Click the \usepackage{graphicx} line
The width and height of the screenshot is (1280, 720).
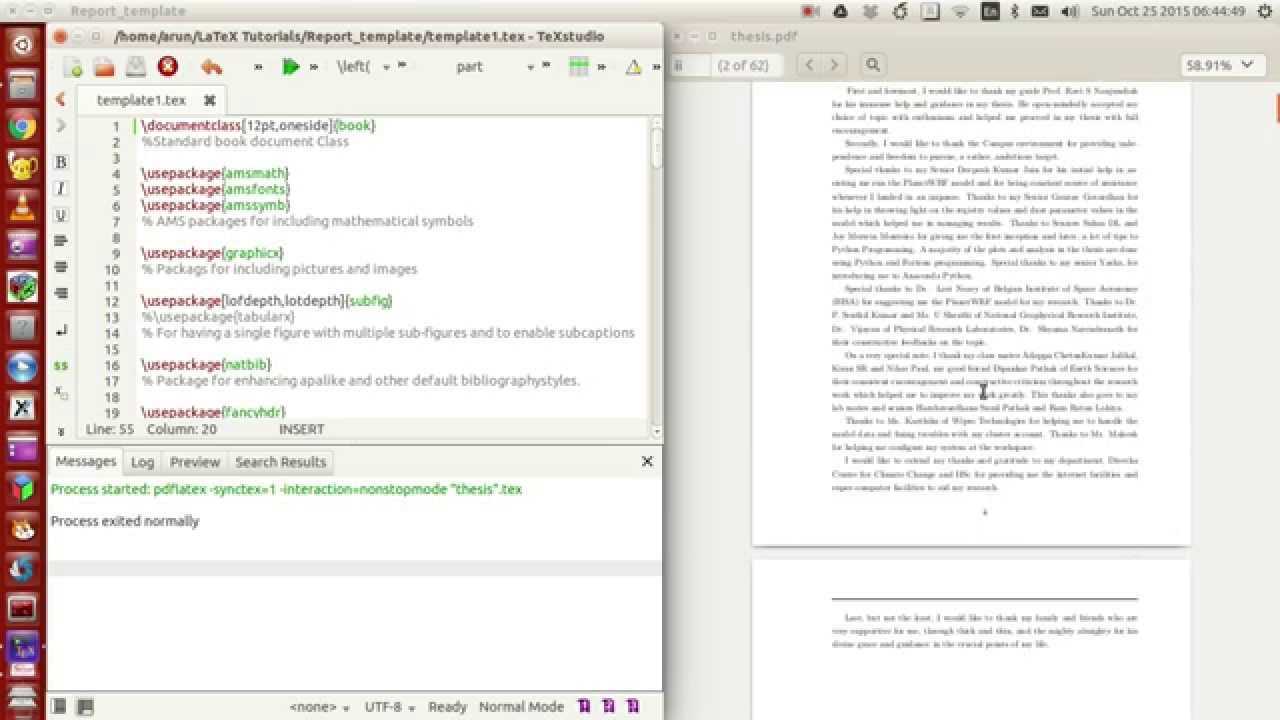(212, 253)
